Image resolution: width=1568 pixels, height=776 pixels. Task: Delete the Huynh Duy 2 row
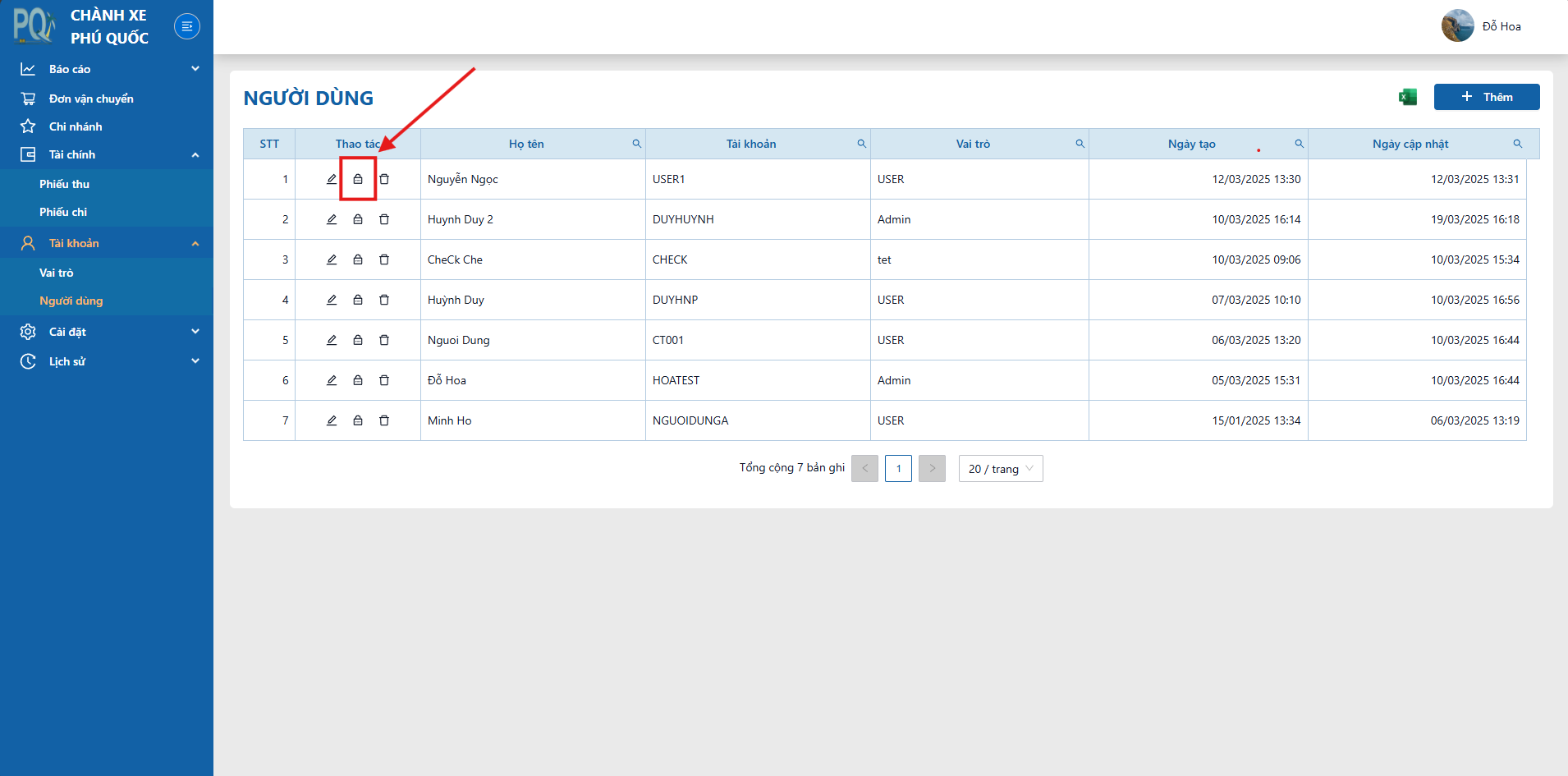[x=384, y=219]
